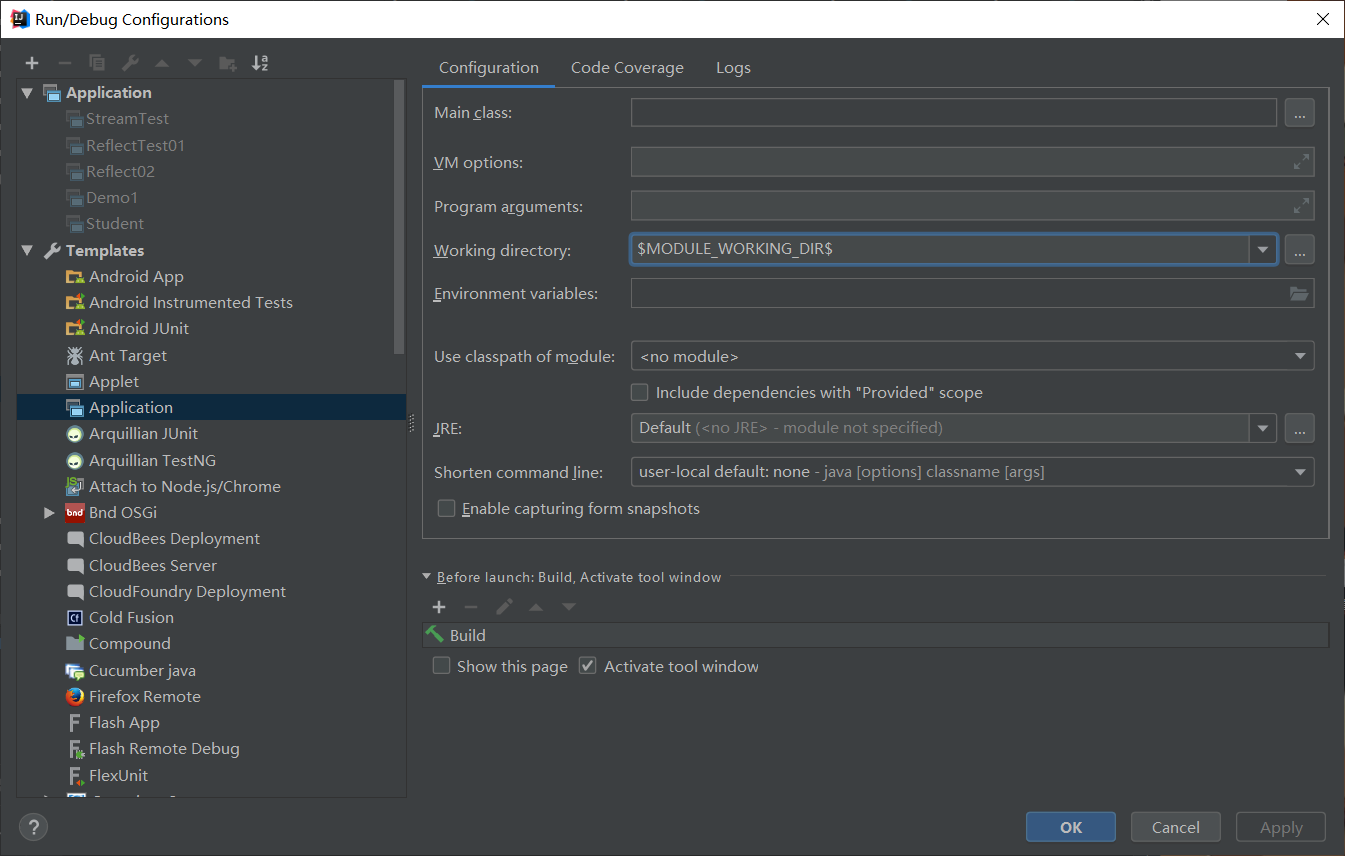This screenshot has height=856, width=1345.
Task: Uncheck Activate tool window checkbox
Action: 588,666
